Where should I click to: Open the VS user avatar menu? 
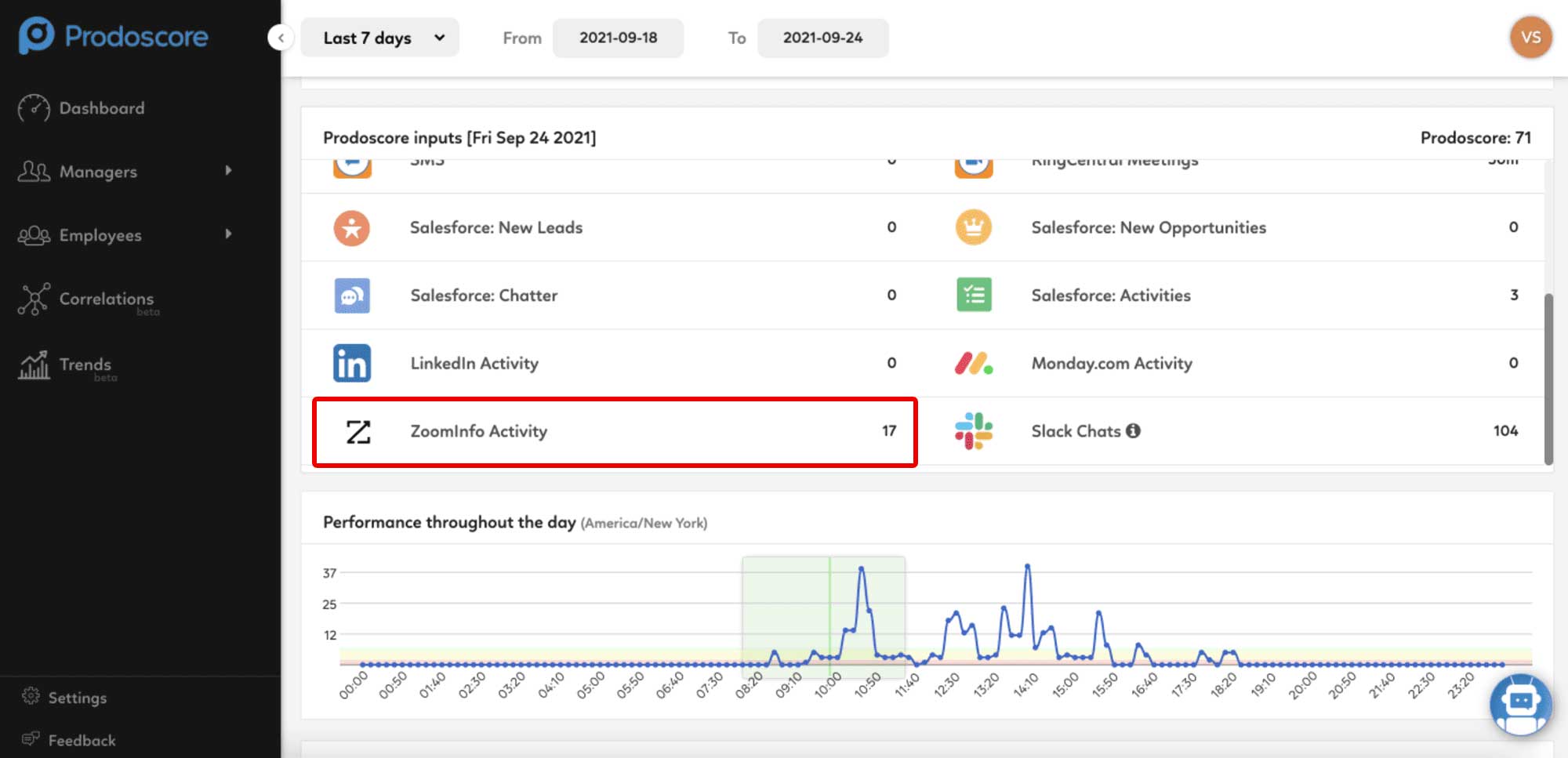click(1530, 37)
